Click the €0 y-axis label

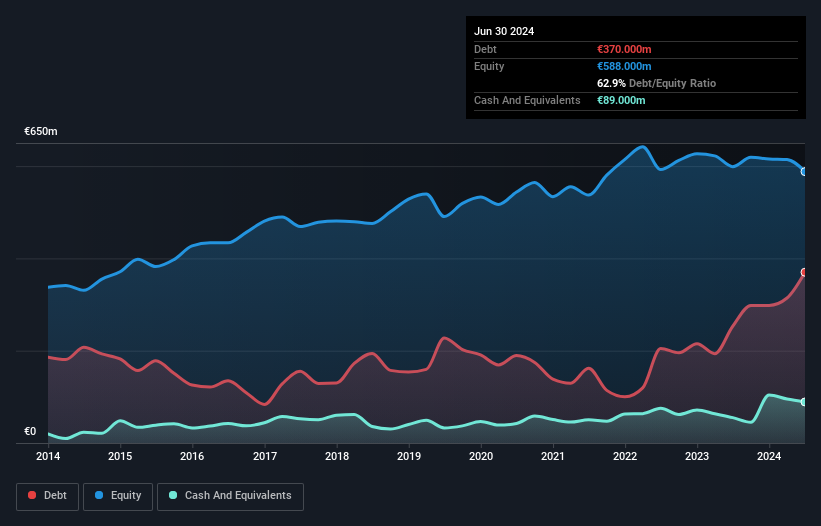click(30, 431)
